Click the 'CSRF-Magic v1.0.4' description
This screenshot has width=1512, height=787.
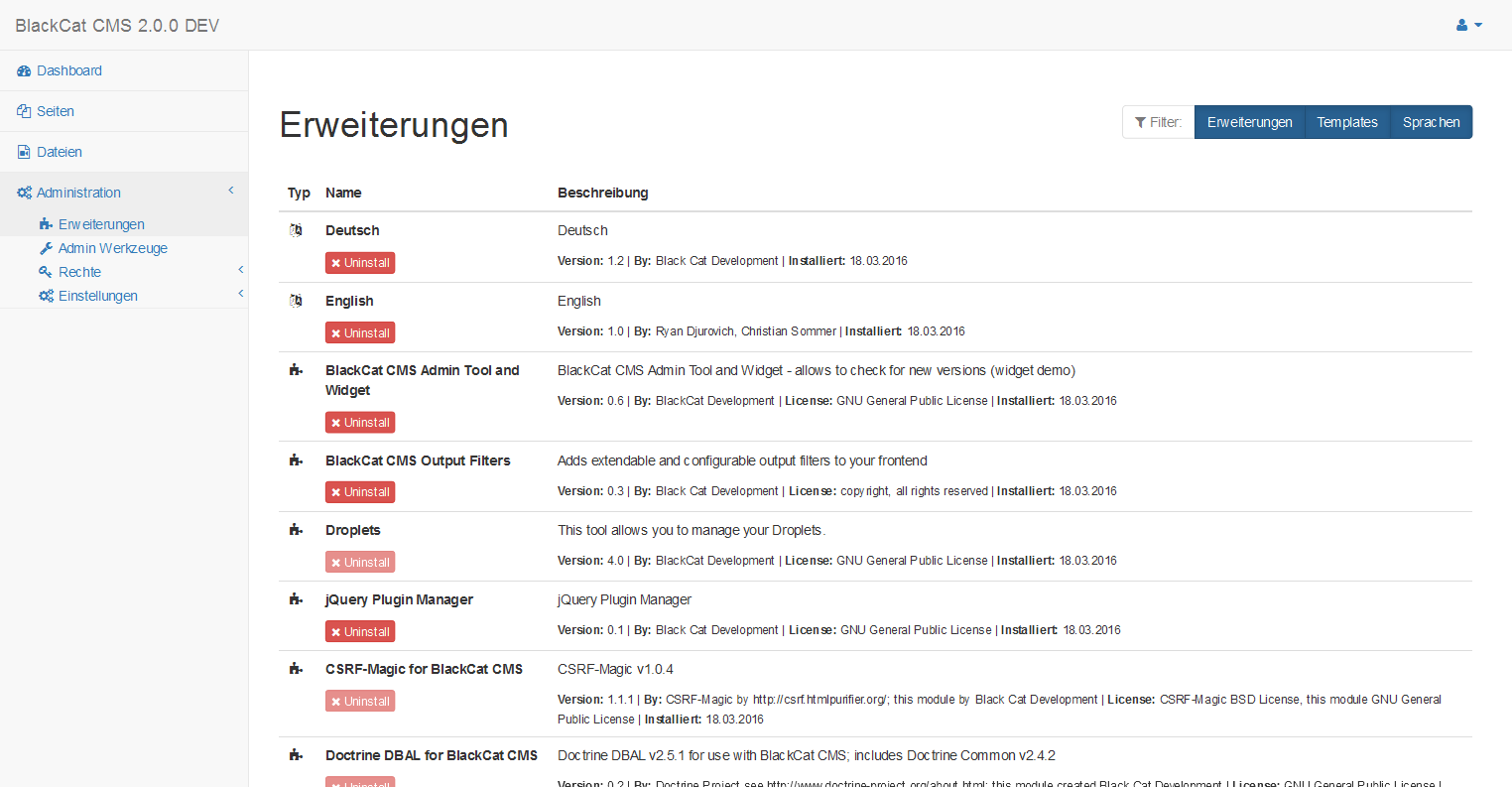coord(615,669)
